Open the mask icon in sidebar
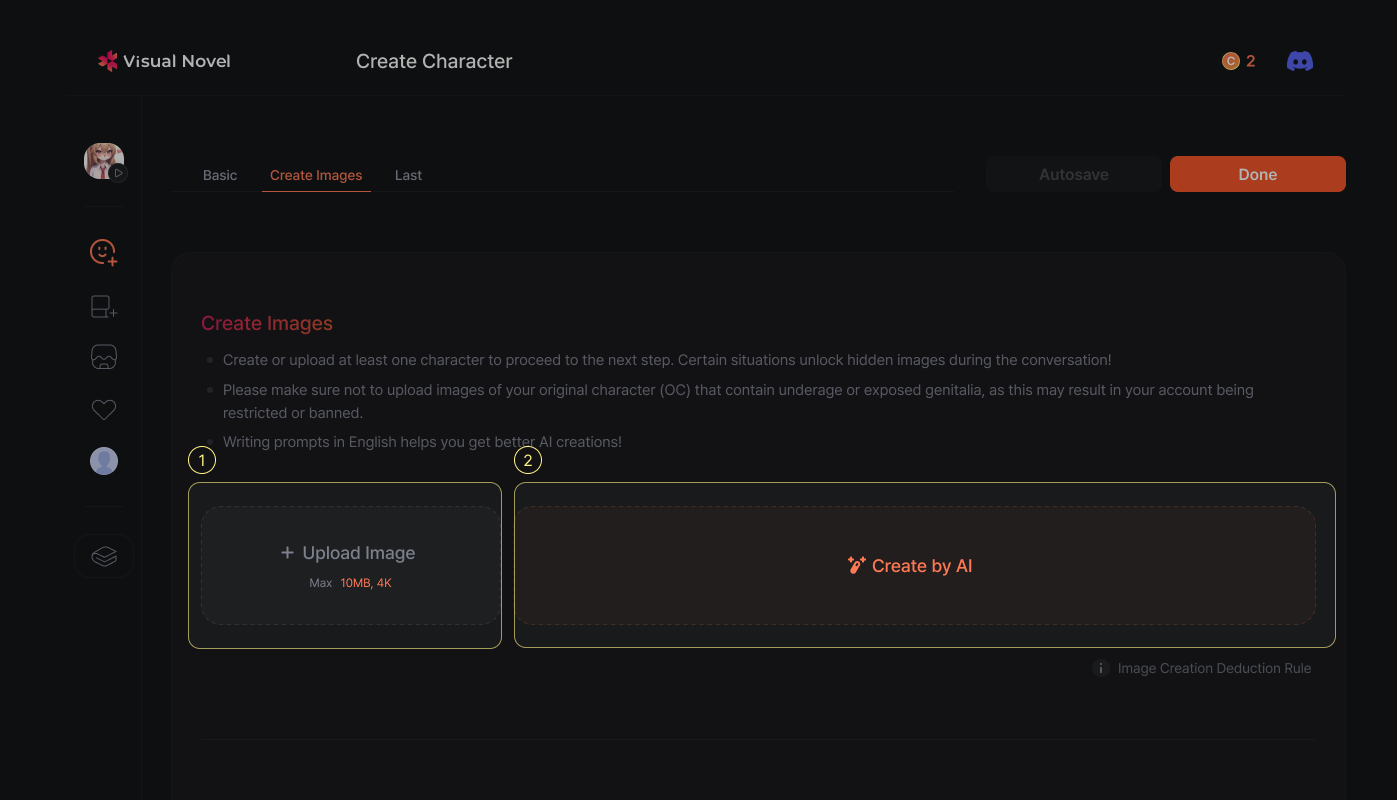The image size is (1397, 800). click(104, 357)
